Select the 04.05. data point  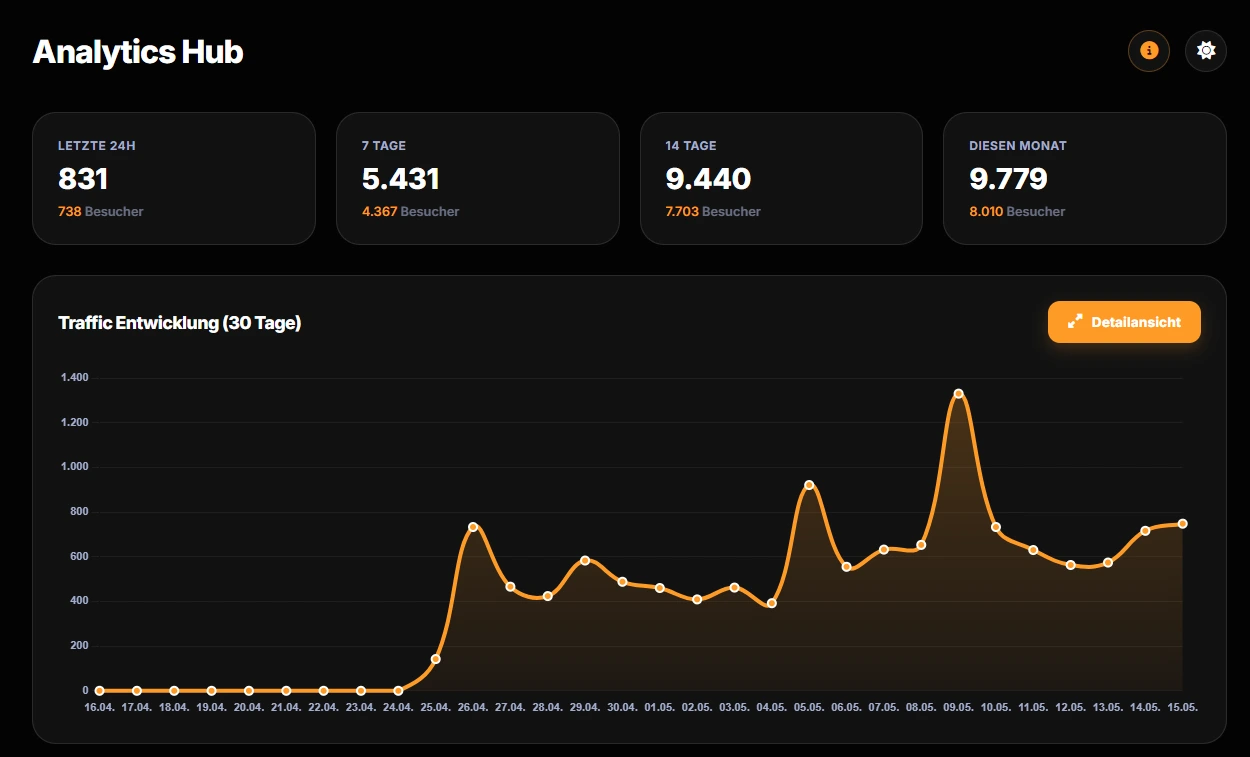(771, 603)
